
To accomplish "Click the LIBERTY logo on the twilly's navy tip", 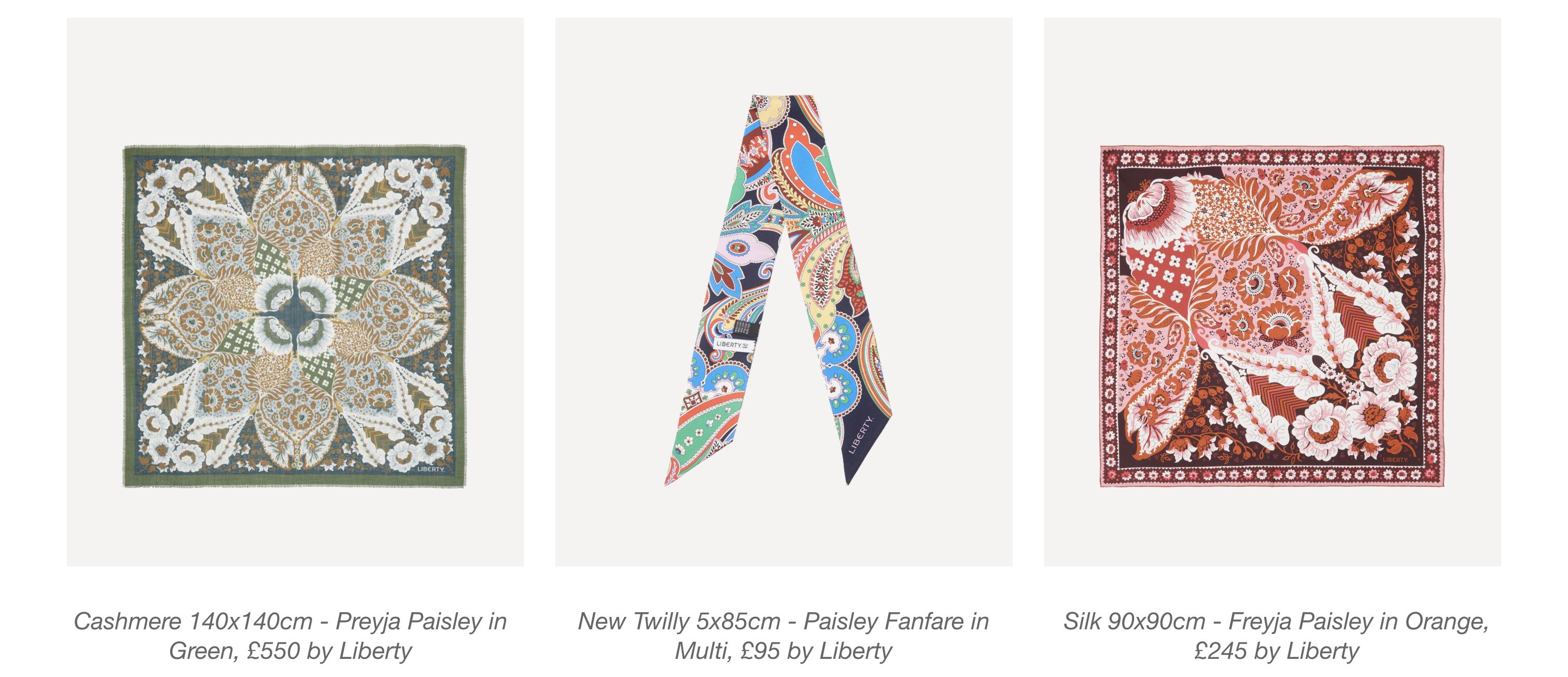I will point(861,435).
